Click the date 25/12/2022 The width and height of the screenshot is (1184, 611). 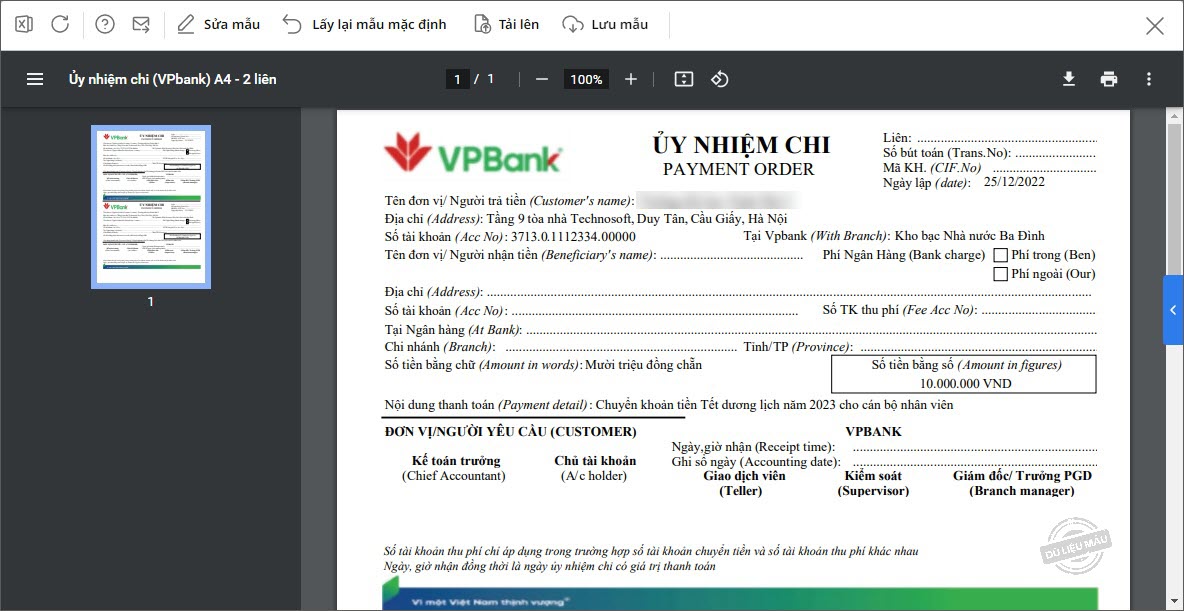(1014, 182)
